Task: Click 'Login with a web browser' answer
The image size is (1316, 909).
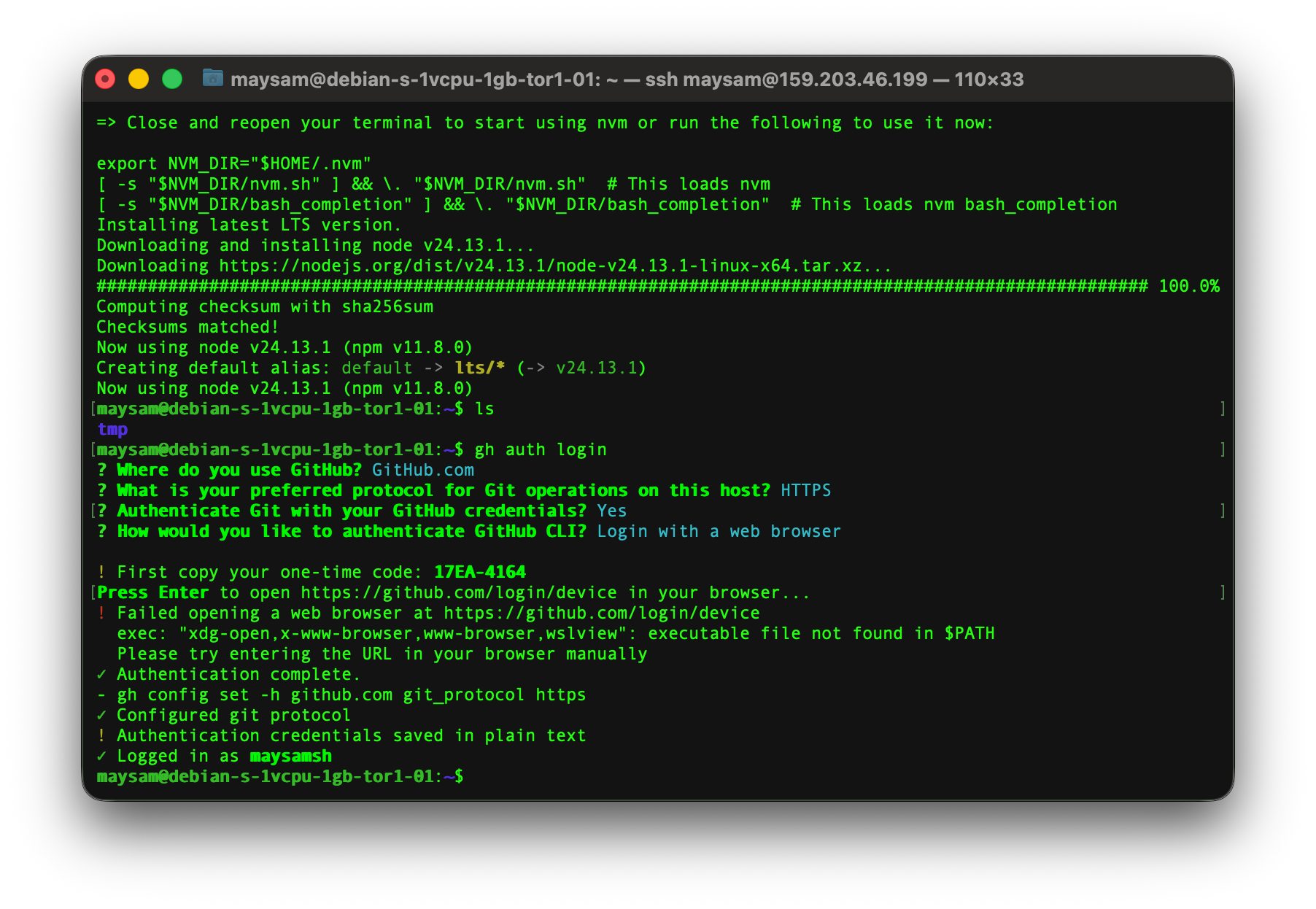Action: tap(719, 531)
